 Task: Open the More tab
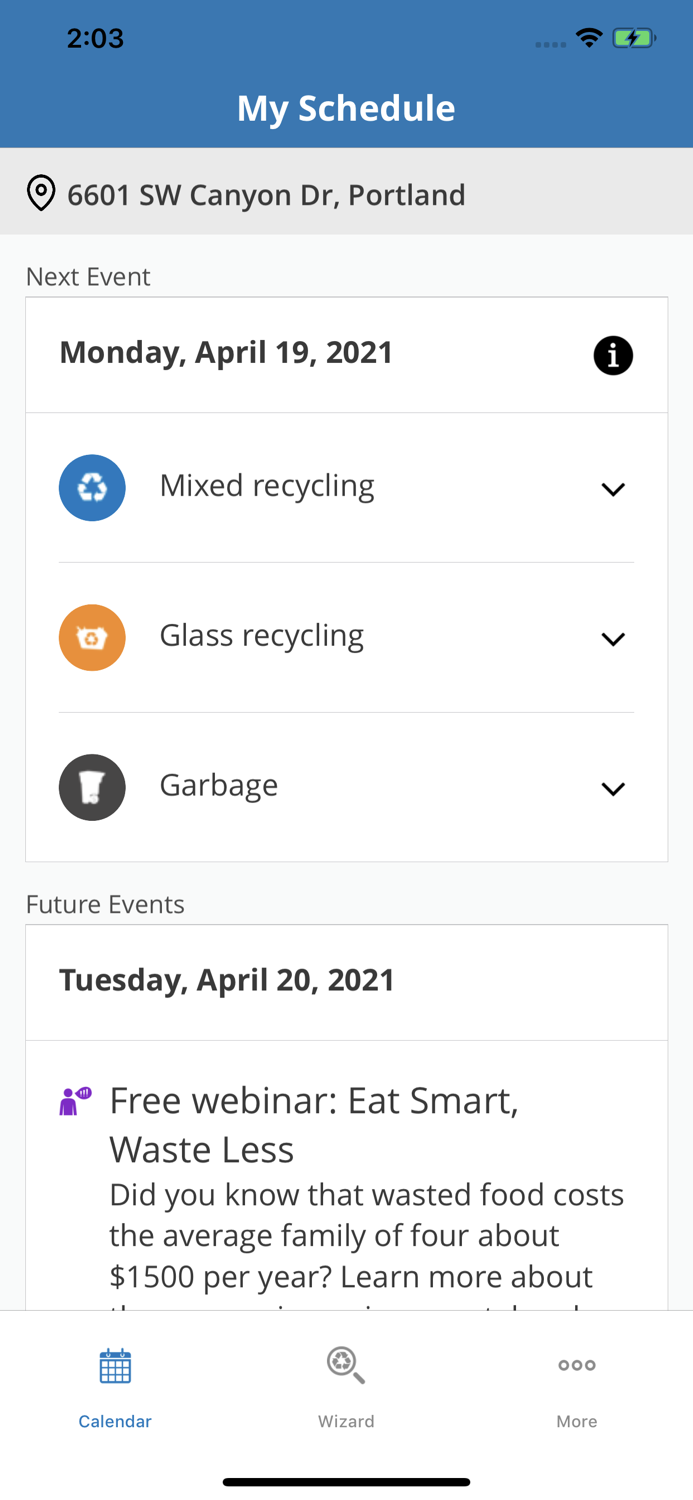pos(577,1388)
